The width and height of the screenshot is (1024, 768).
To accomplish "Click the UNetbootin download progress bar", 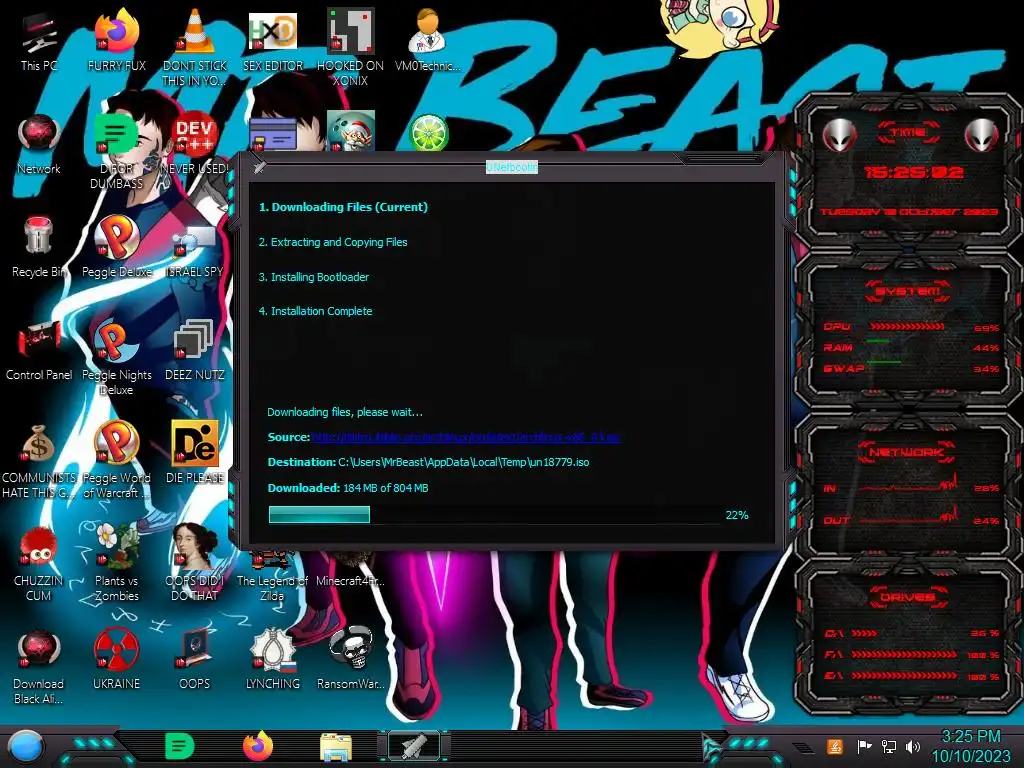I will (x=493, y=515).
